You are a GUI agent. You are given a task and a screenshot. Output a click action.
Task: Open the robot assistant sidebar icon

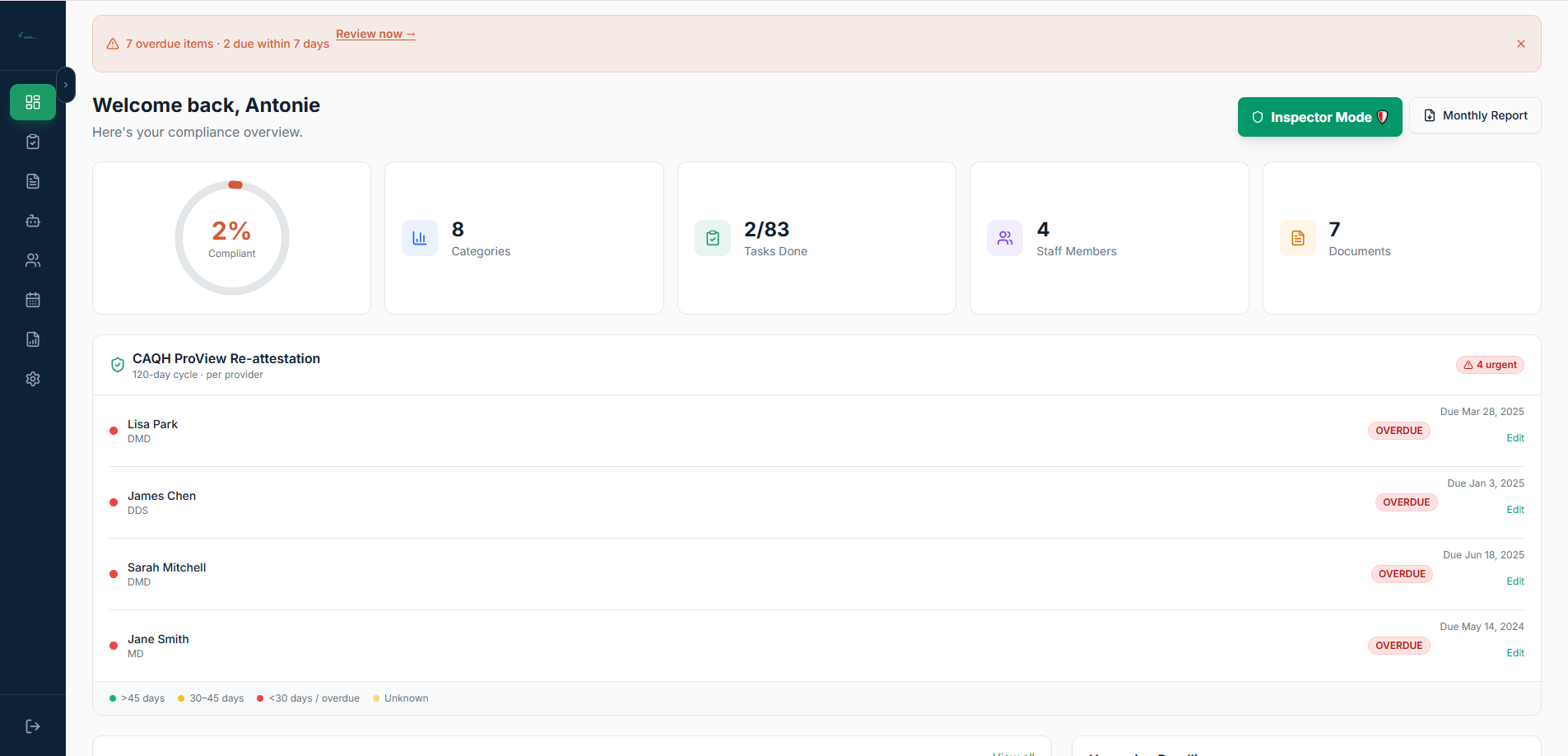pos(33,221)
